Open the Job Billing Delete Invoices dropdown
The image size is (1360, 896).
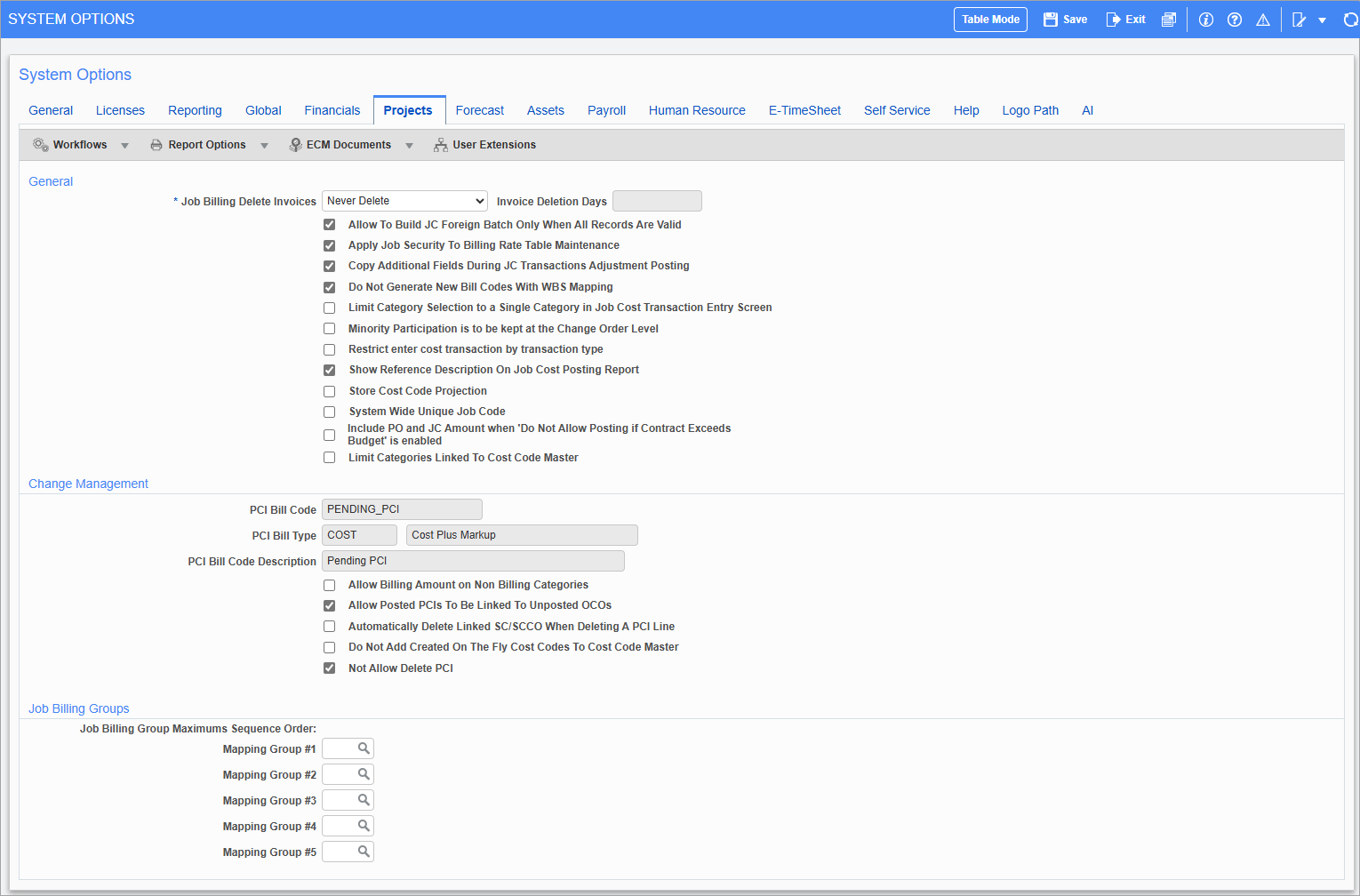(404, 200)
